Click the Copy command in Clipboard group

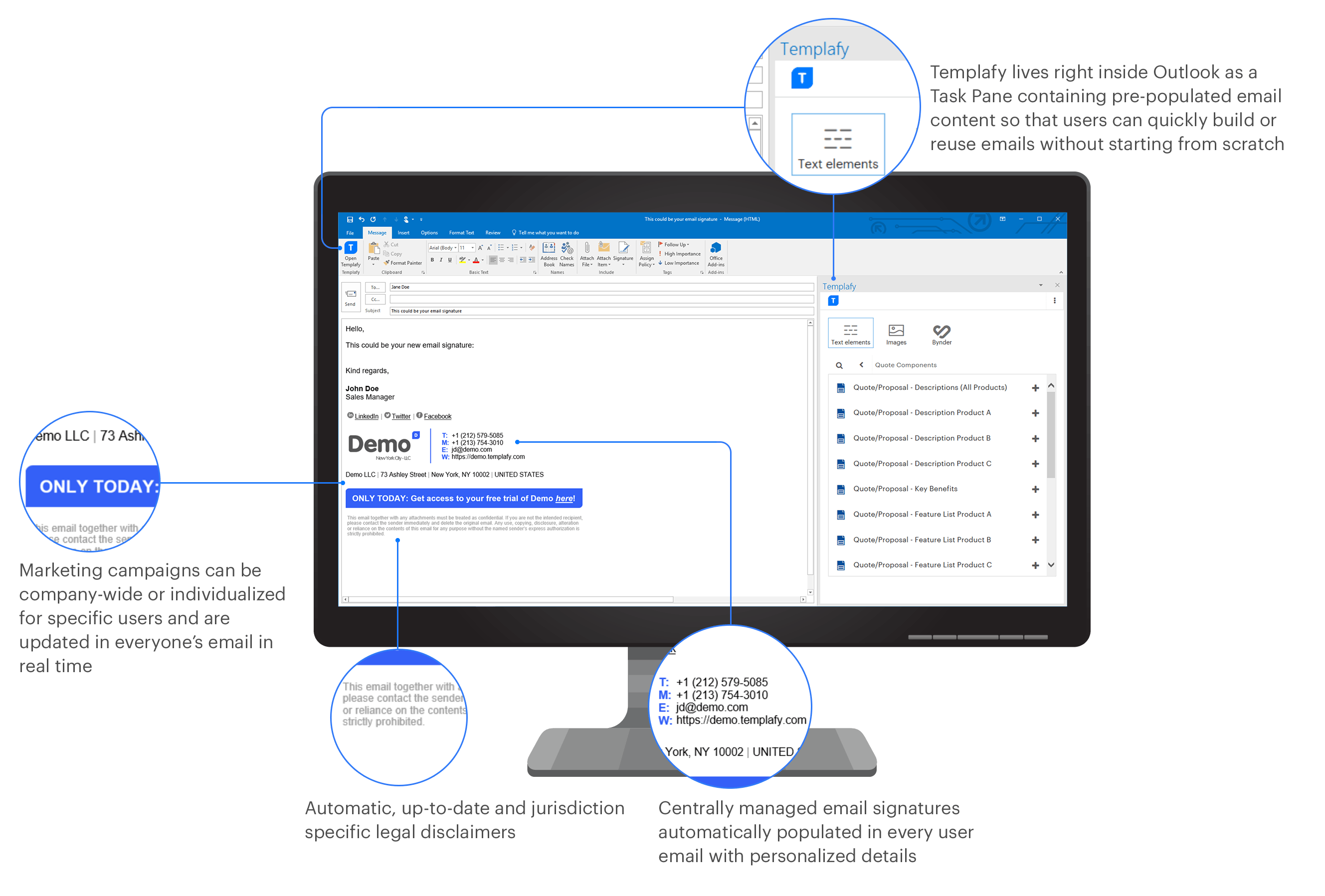point(393,254)
